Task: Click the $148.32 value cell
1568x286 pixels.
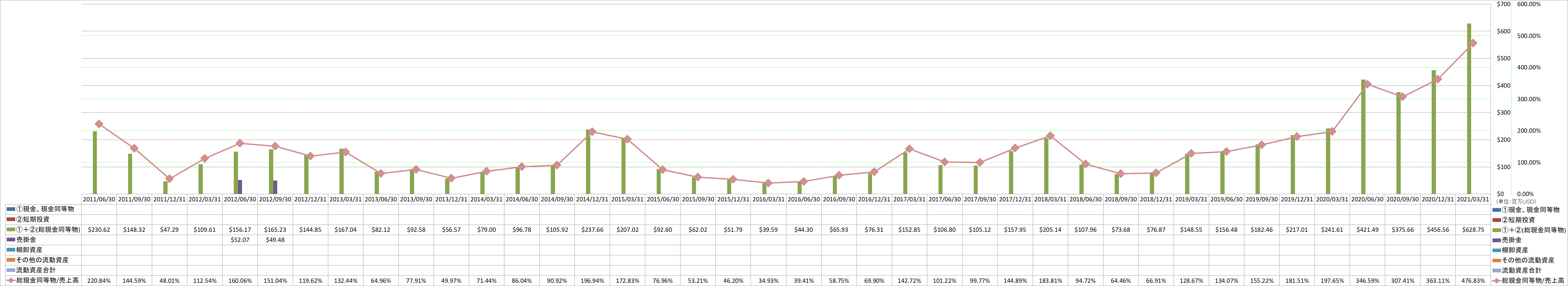Action: (x=134, y=230)
